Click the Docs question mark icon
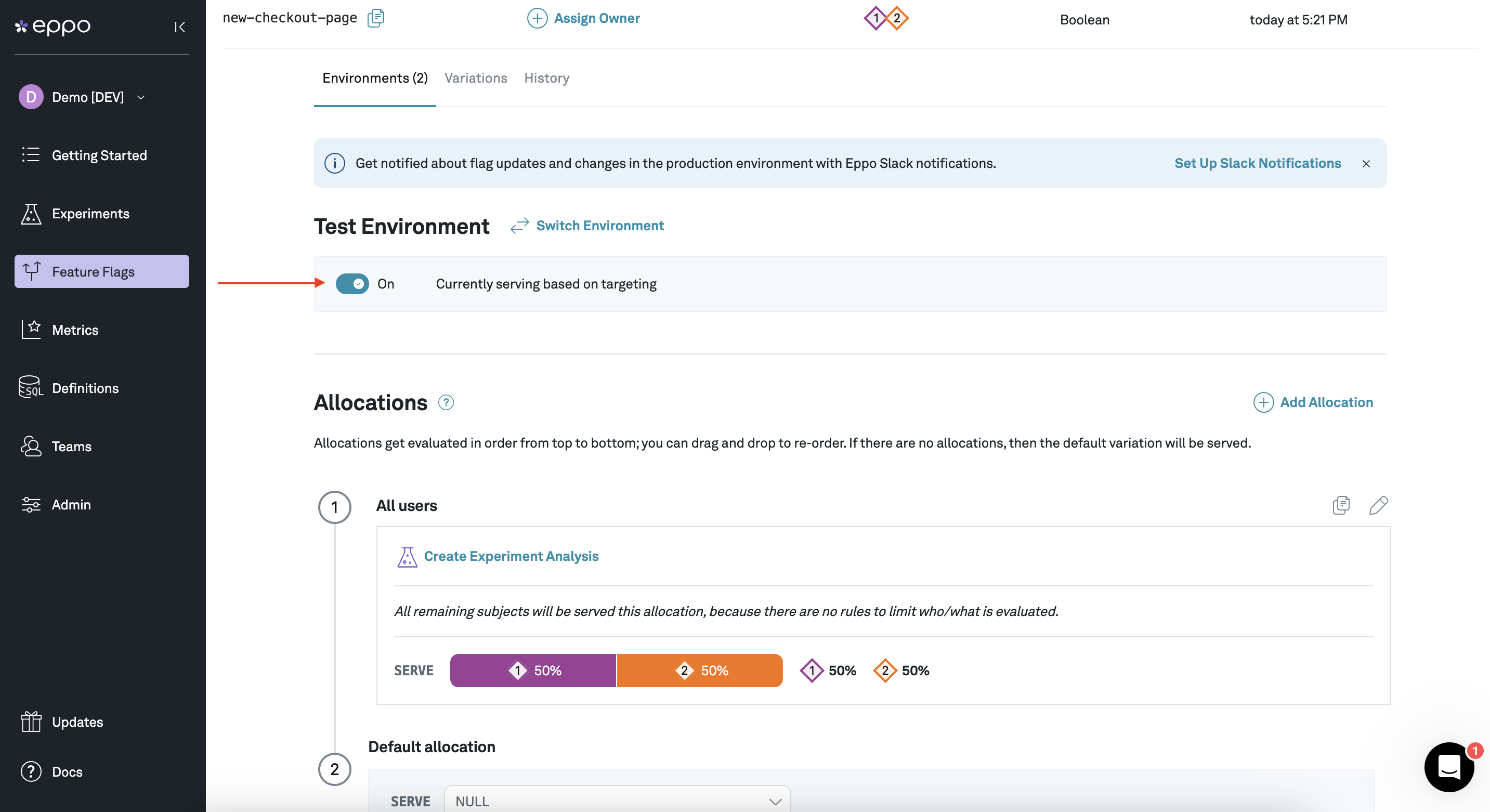The width and height of the screenshot is (1490, 812). (31, 771)
